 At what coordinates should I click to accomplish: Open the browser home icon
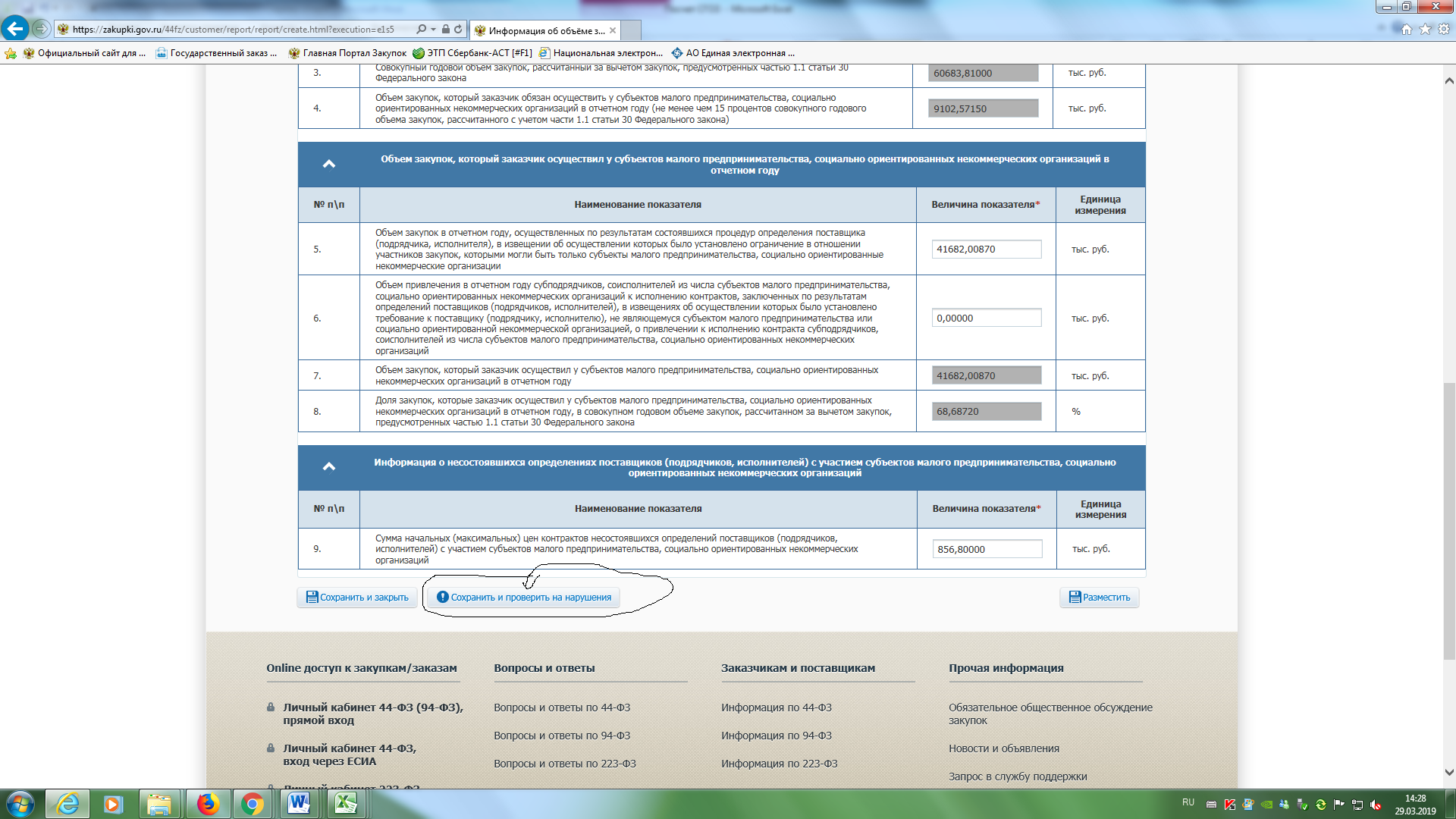click(1407, 30)
